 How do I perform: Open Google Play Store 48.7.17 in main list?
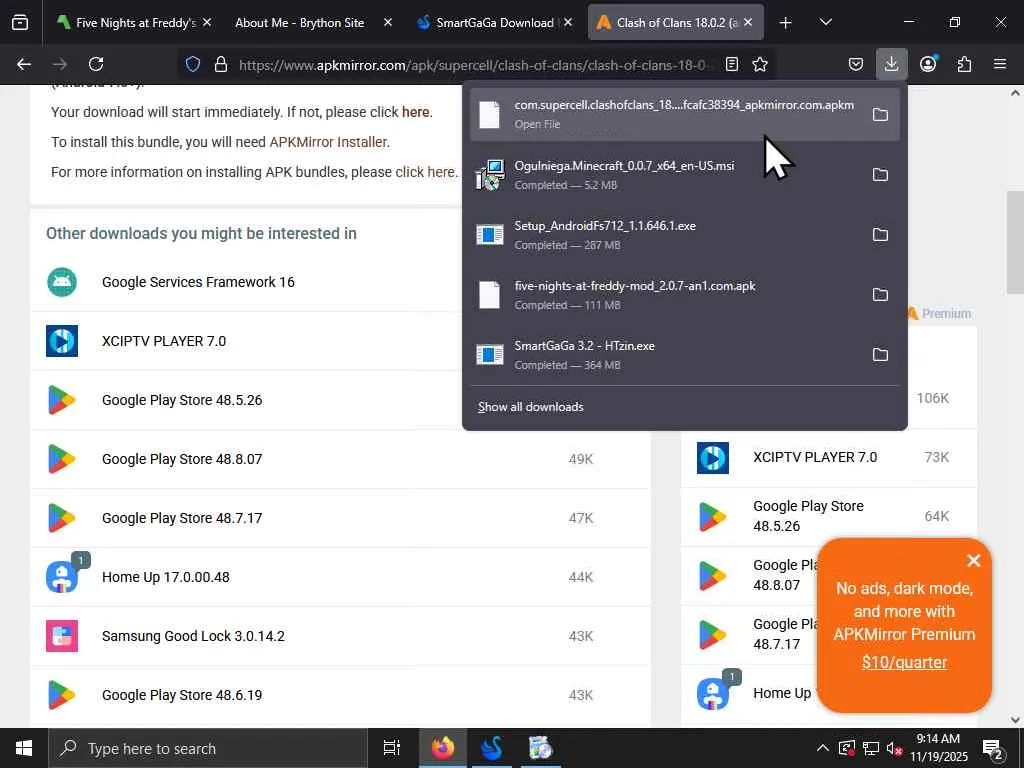(x=182, y=518)
